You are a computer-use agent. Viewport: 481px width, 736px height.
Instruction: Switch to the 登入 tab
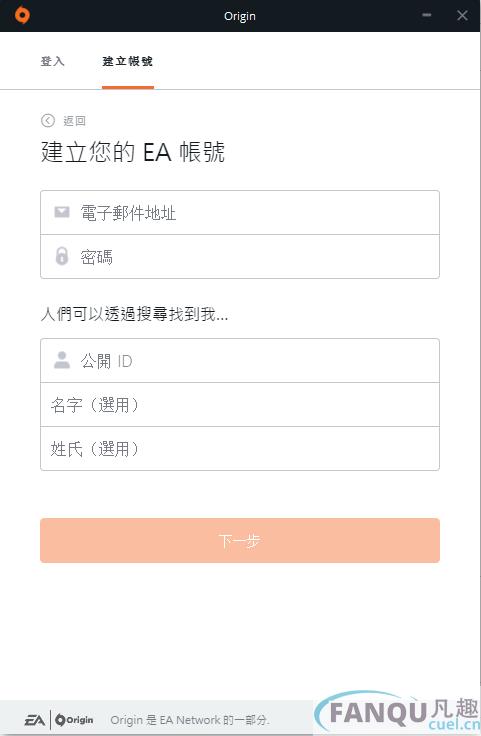click(x=53, y=61)
